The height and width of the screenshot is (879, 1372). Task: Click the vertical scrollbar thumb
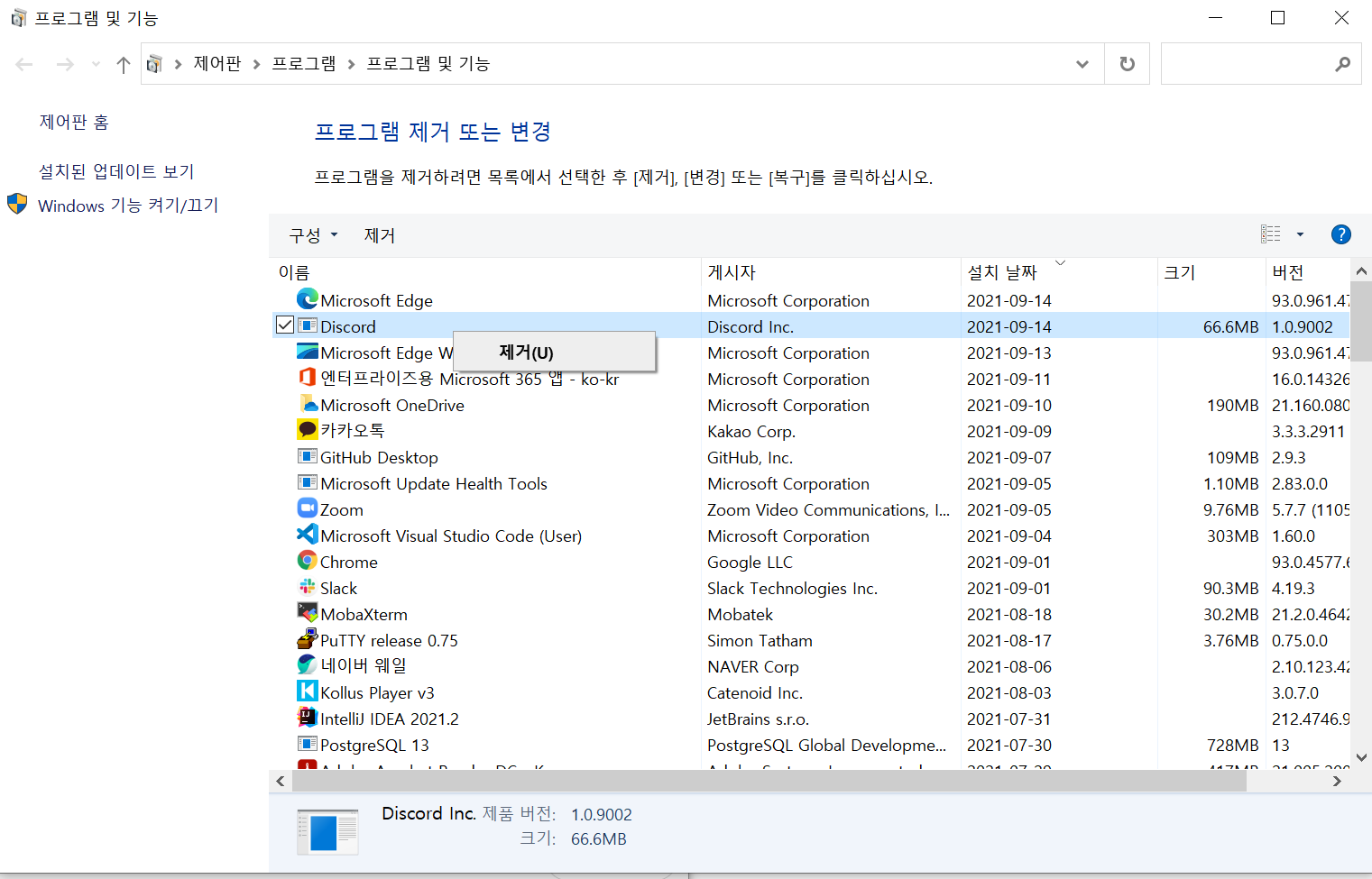(x=1361, y=320)
